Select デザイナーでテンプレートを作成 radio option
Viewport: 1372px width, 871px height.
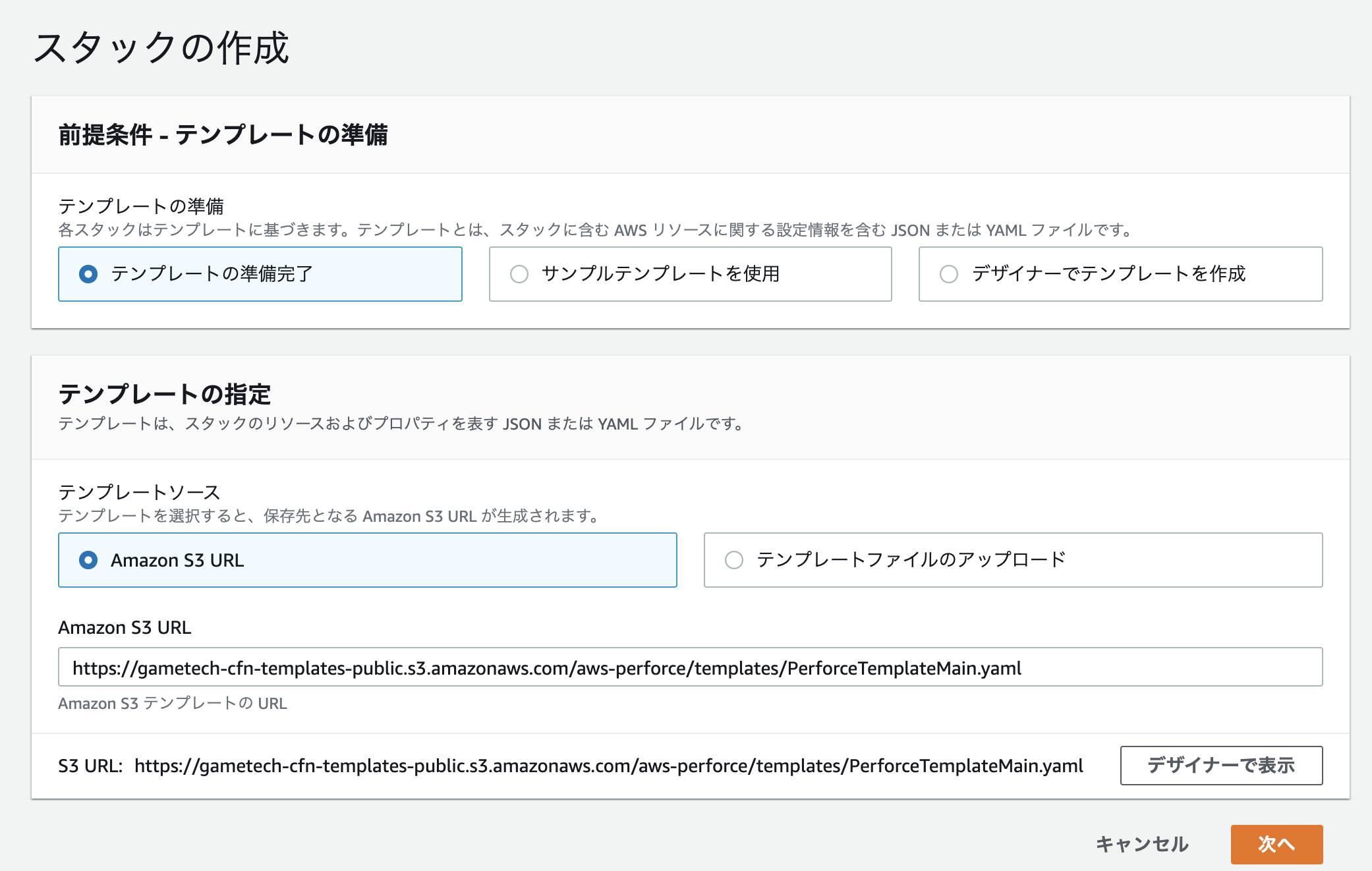pos(949,274)
